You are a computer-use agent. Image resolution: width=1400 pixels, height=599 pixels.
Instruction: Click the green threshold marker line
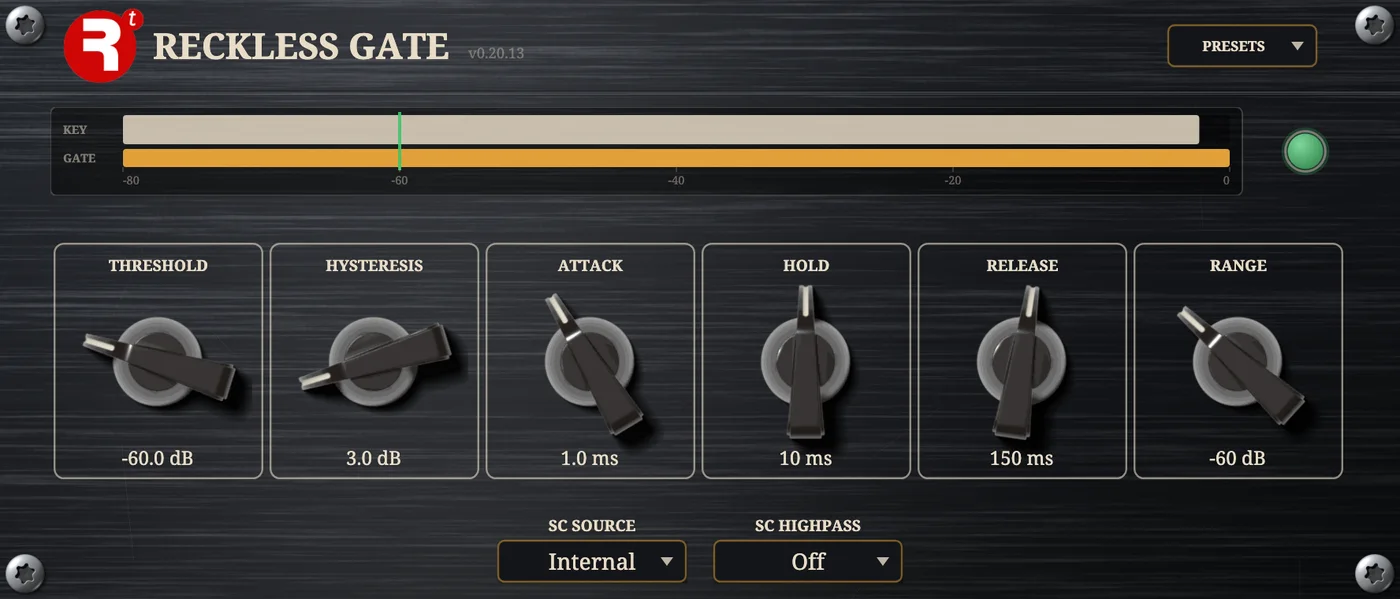(399, 141)
